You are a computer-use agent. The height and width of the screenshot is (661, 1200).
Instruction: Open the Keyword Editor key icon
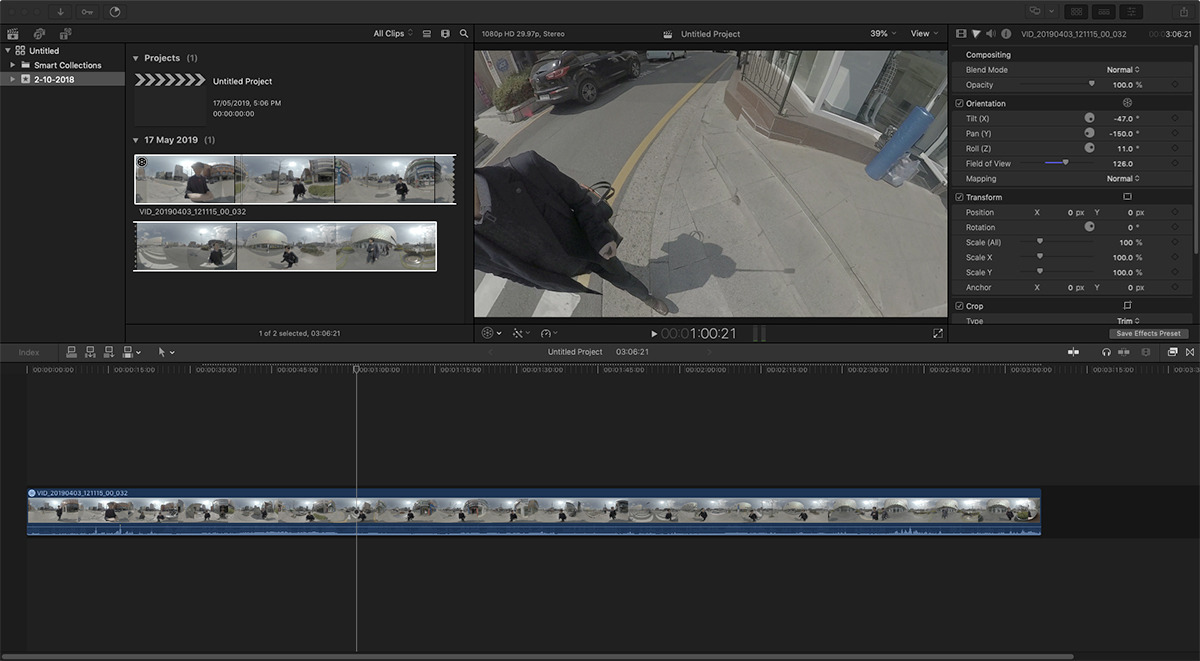coord(88,12)
